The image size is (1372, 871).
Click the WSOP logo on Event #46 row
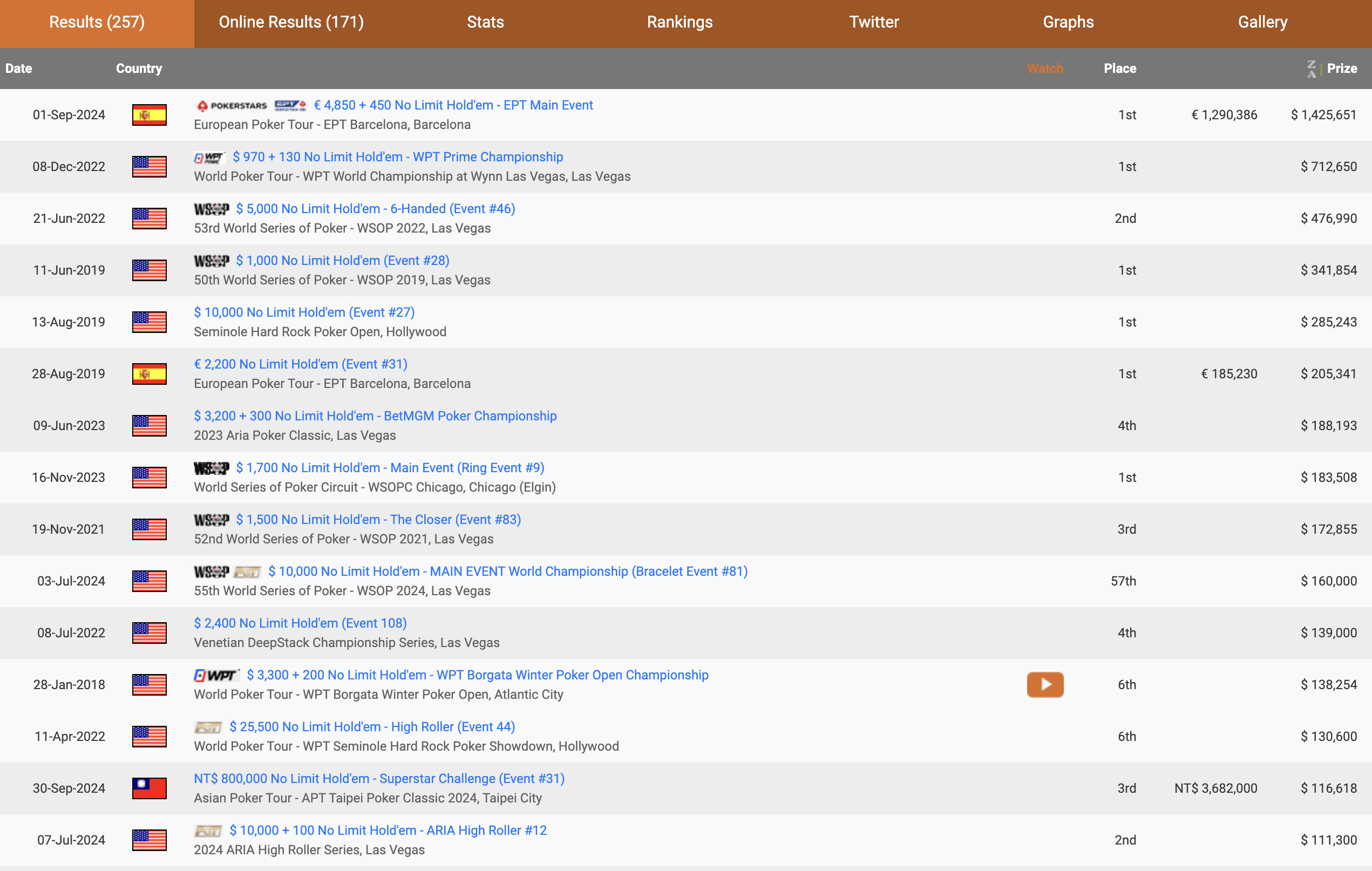(212, 209)
